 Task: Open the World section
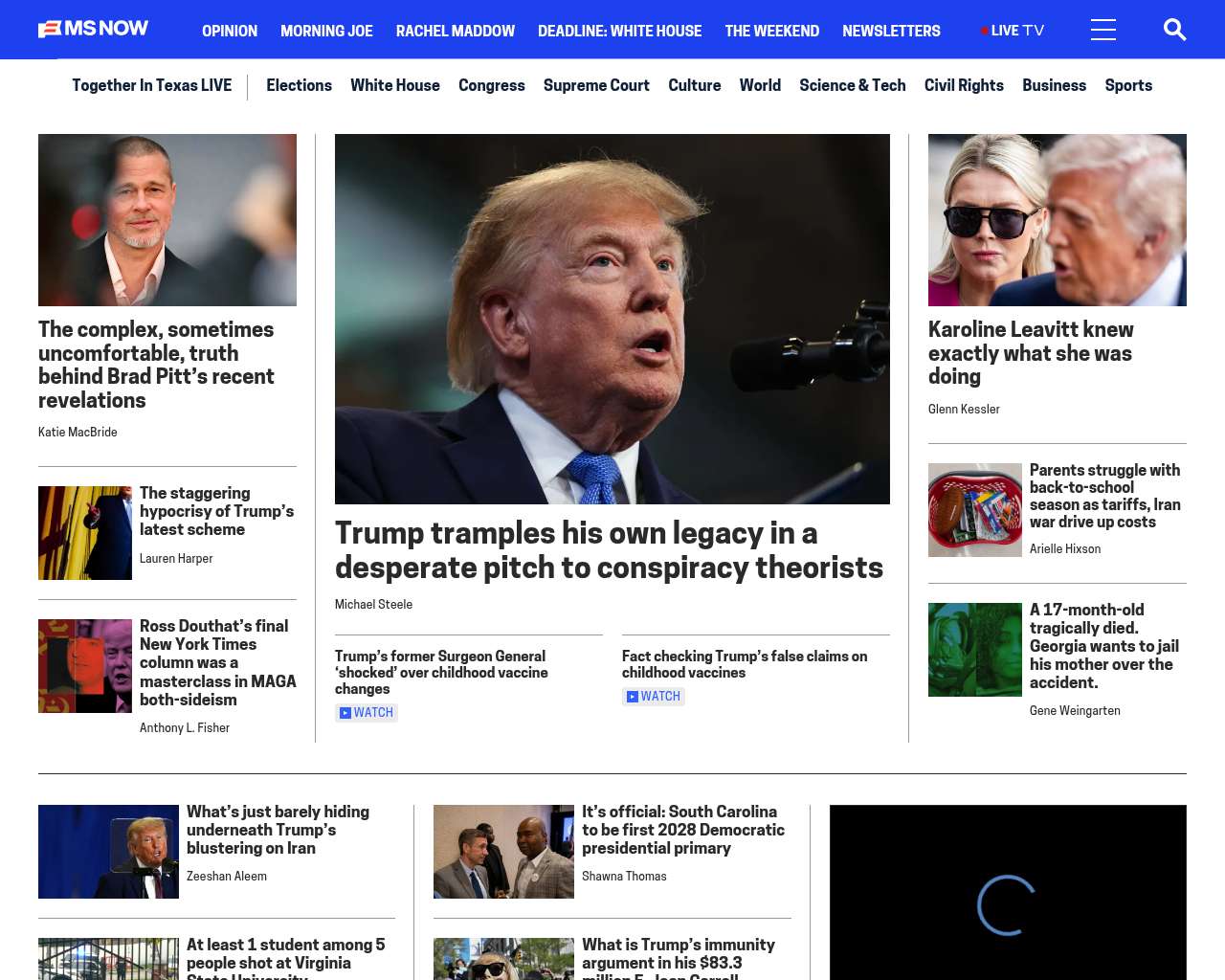(760, 85)
